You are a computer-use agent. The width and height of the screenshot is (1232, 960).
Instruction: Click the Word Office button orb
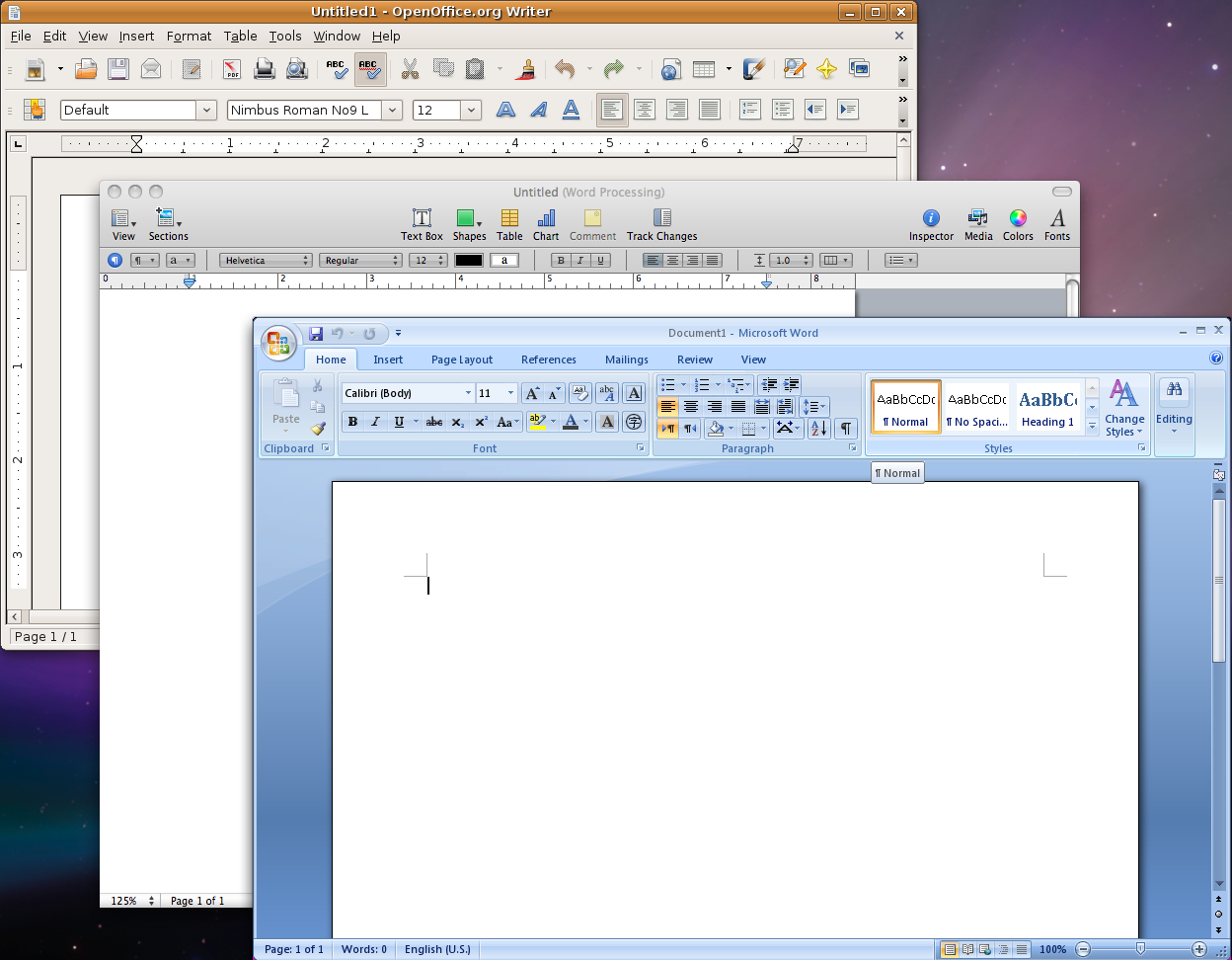(278, 344)
